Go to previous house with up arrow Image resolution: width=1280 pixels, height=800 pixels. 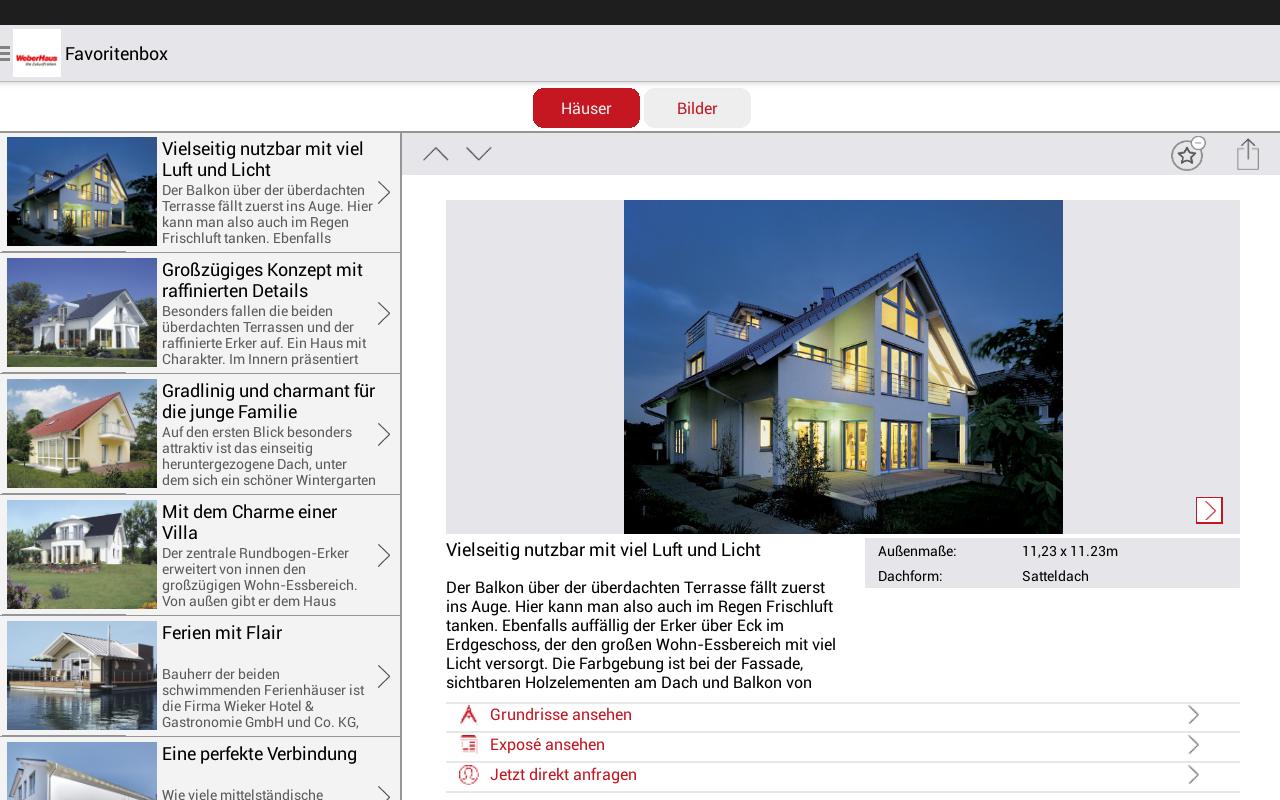click(435, 154)
